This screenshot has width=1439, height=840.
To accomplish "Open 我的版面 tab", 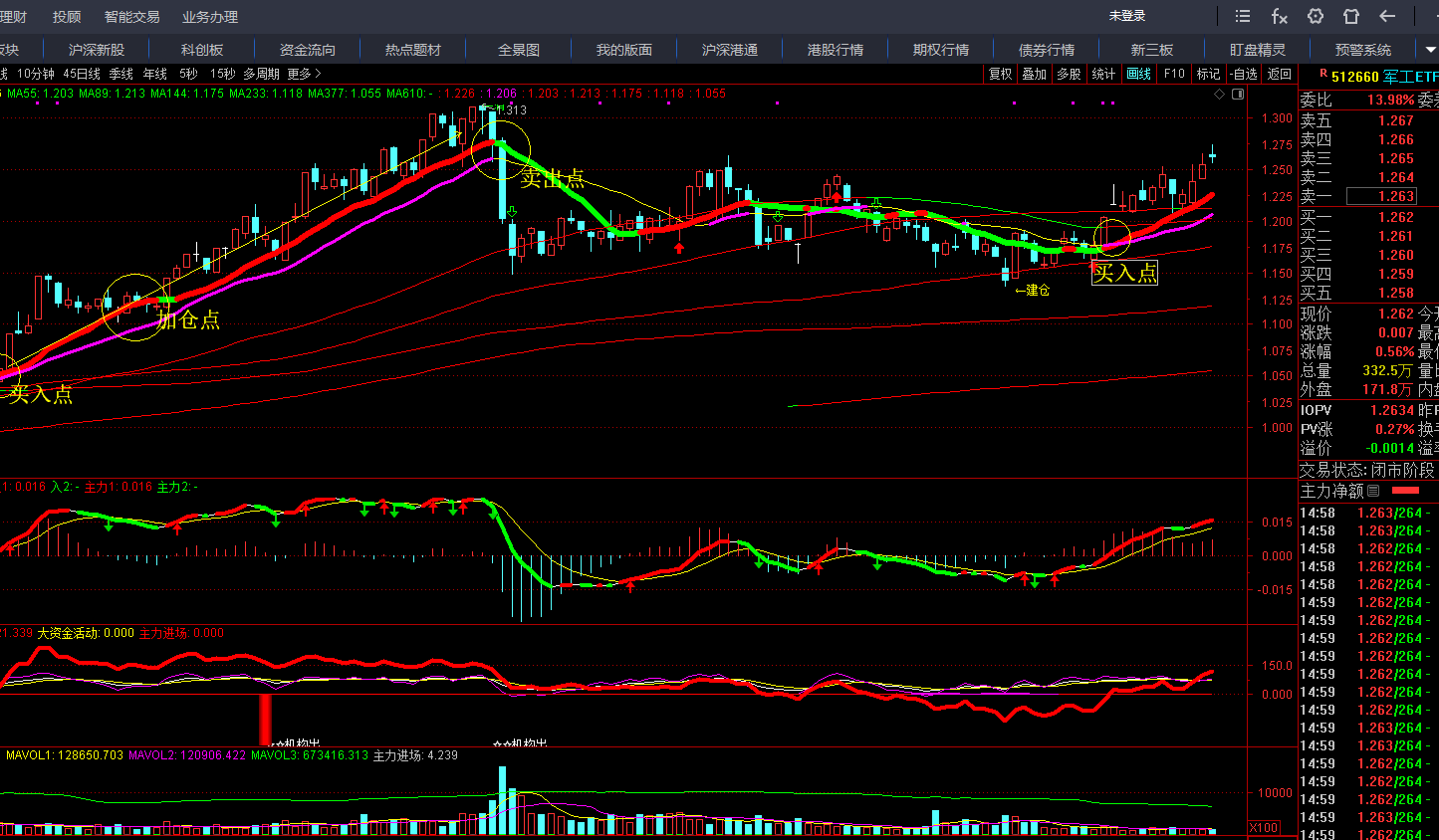I will click(x=624, y=49).
